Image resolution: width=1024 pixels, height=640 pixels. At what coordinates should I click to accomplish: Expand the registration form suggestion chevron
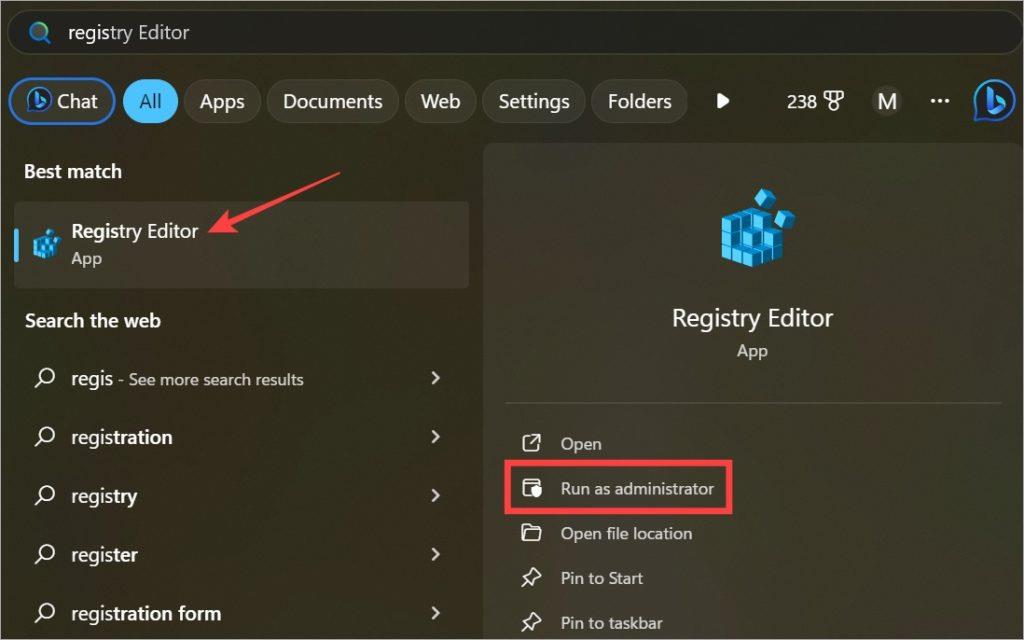[x=435, y=613]
